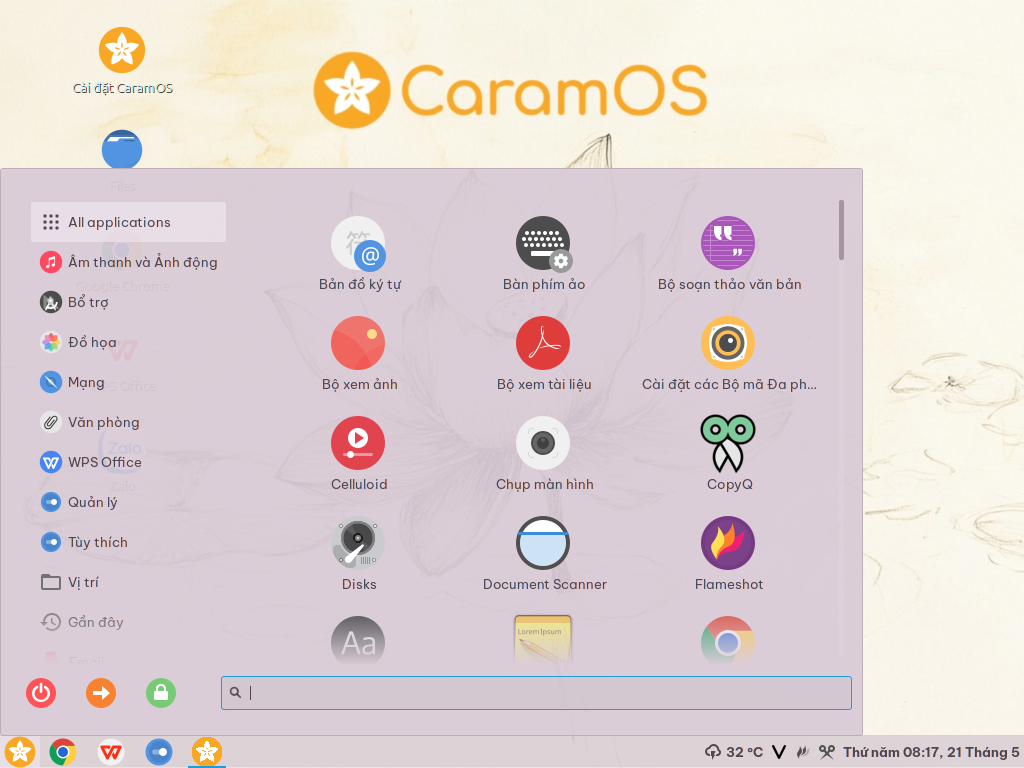Open Bộ soạn thảo văn bản editor
This screenshot has height=768, width=1024.
[x=729, y=254]
